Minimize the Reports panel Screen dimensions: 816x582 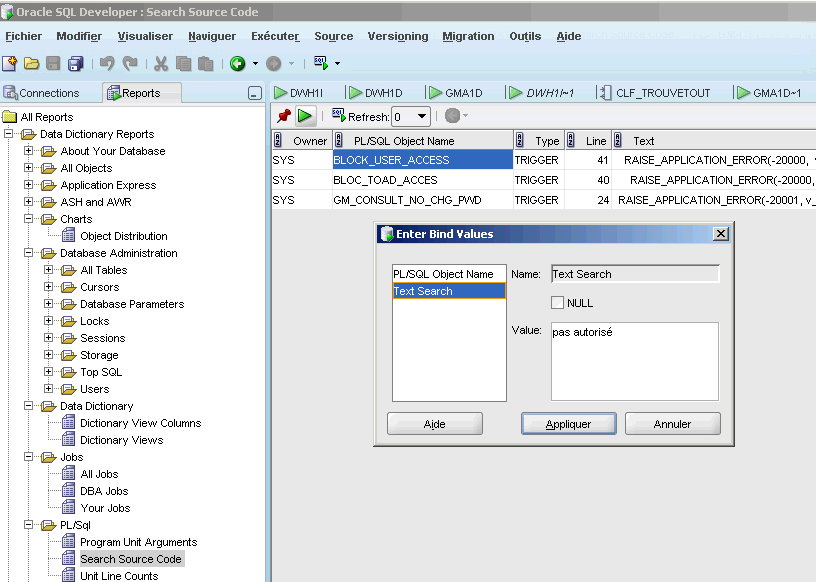pyautogui.click(x=255, y=93)
